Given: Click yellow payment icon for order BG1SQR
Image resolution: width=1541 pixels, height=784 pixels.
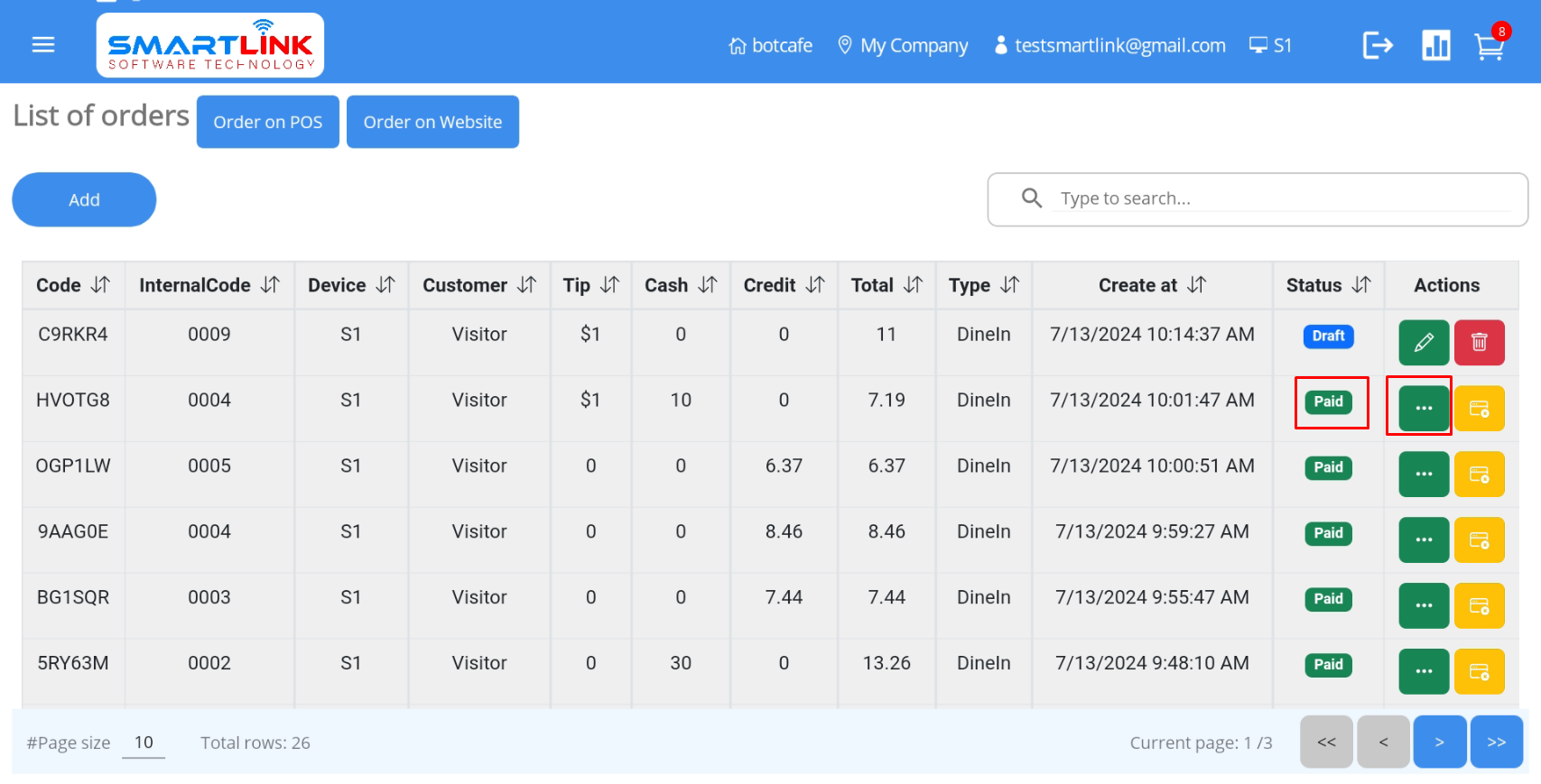Looking at the screenshot, I should [1479, 606].
